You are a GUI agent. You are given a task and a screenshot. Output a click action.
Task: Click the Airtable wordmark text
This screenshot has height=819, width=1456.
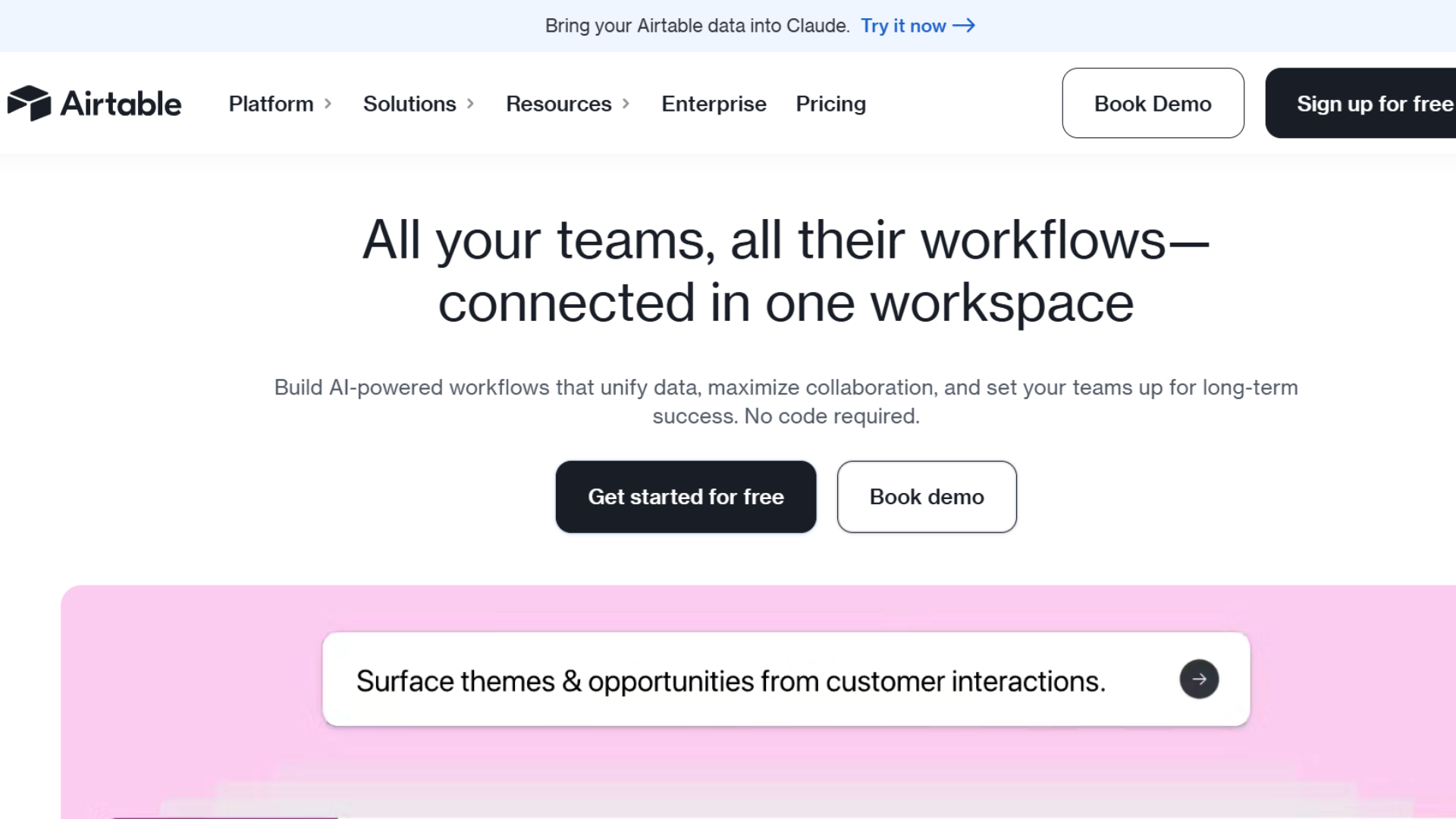tap(121, 104)
